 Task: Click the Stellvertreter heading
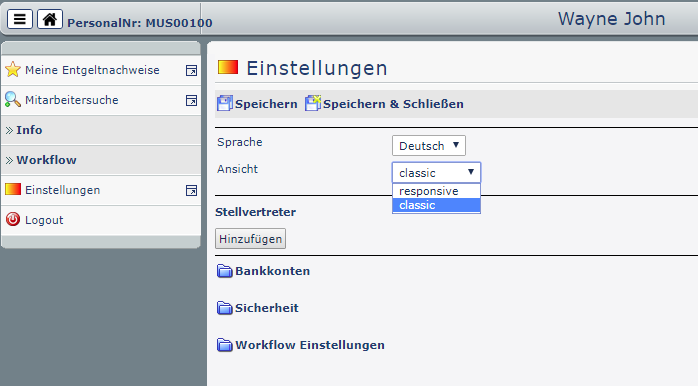coord(256,212)
